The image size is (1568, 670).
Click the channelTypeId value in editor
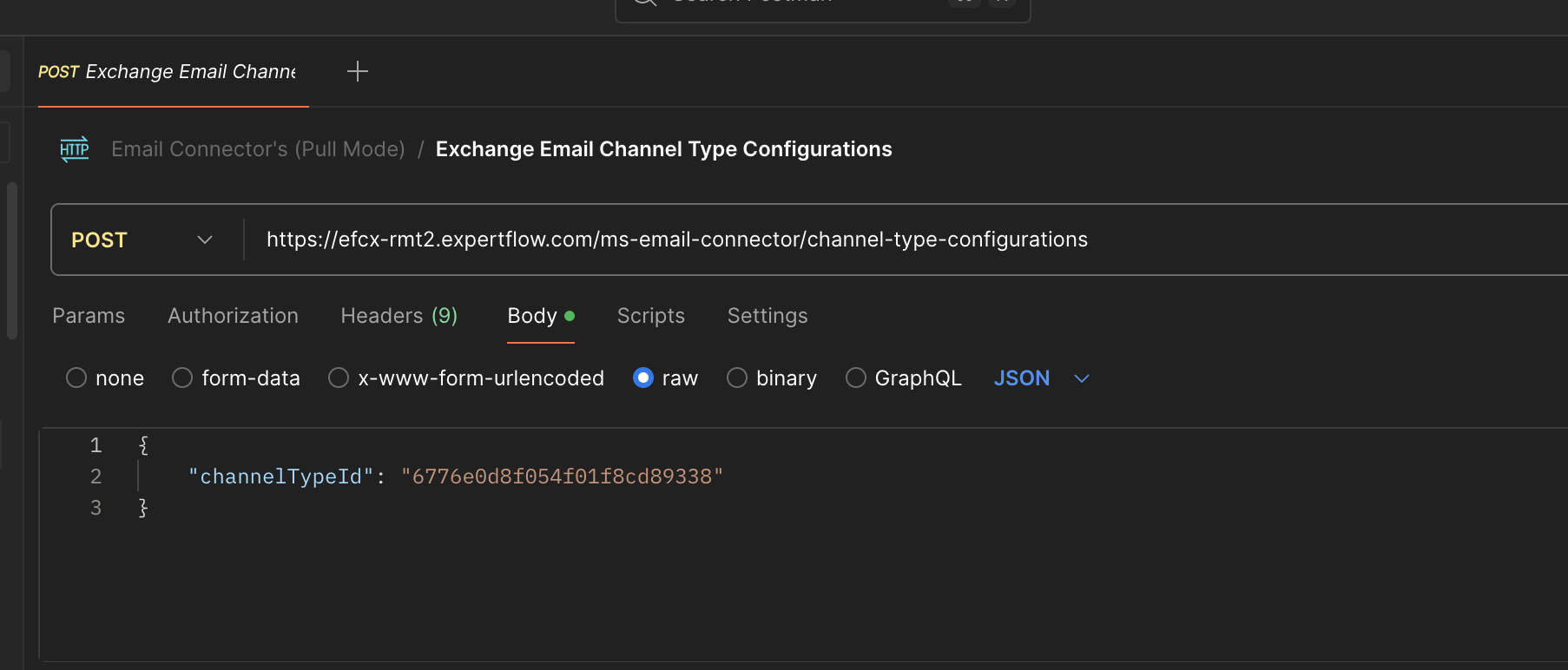(562, 476)
